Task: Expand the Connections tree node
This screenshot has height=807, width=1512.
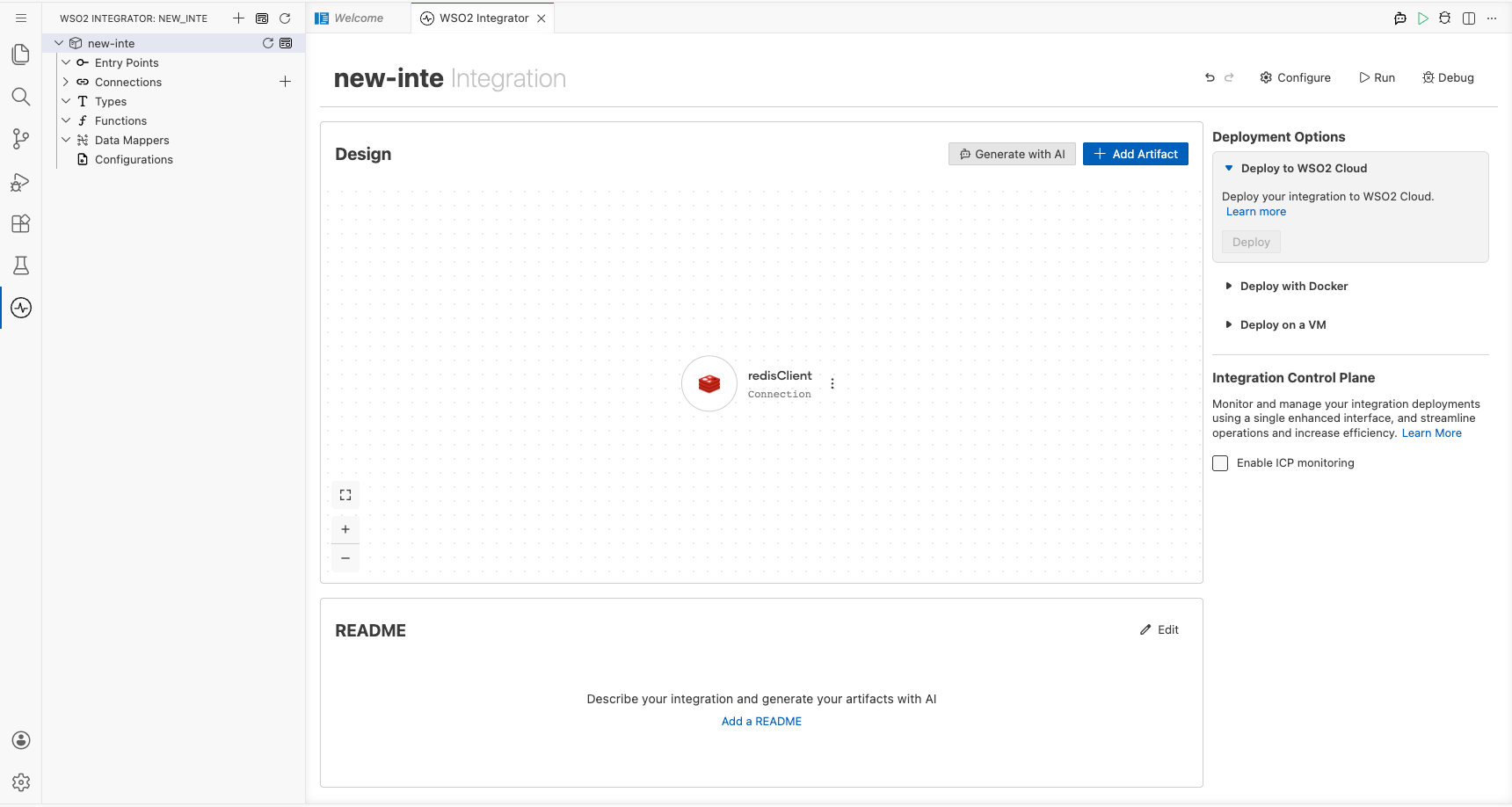Action: coord(66,82)
